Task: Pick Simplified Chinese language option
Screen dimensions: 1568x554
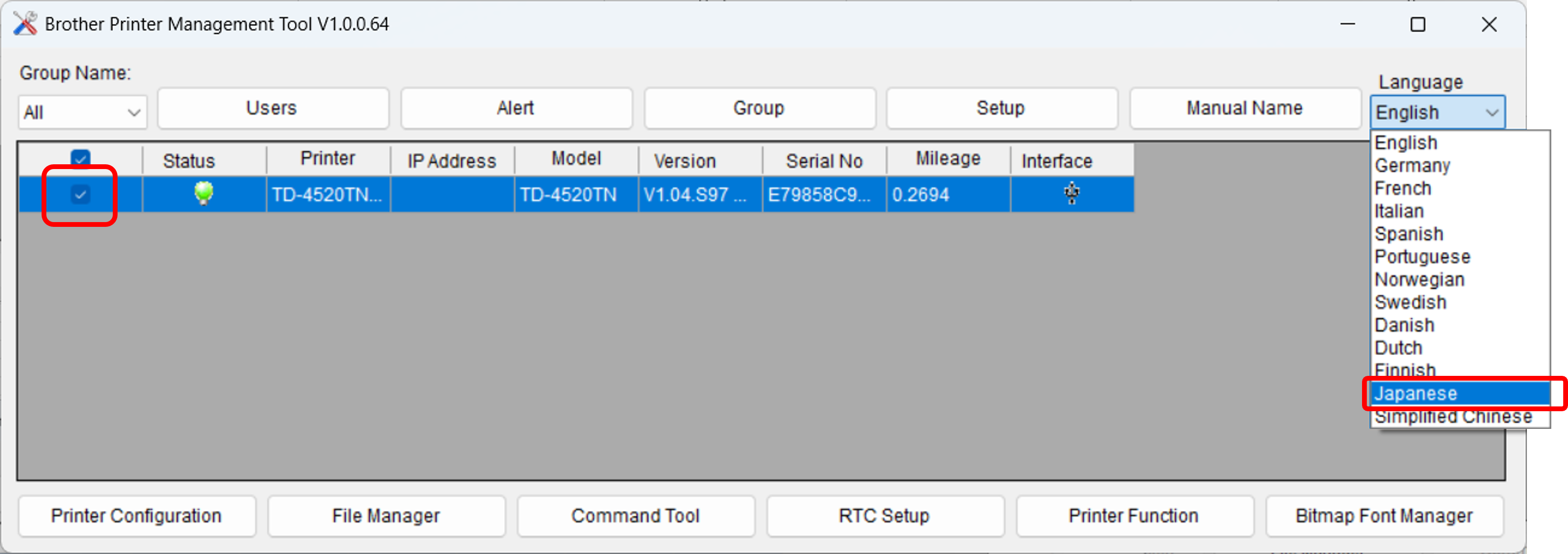Action: [x=1452, y=417]
